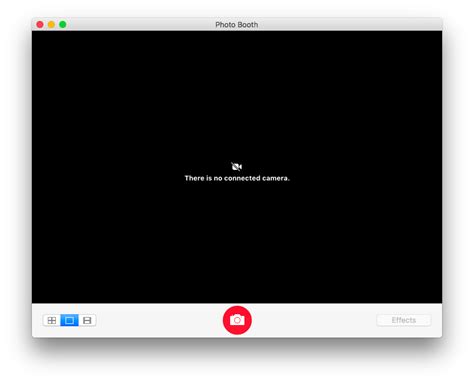Take a photo with the red camera button
The image size is (474, 383).
pos(237,320)
